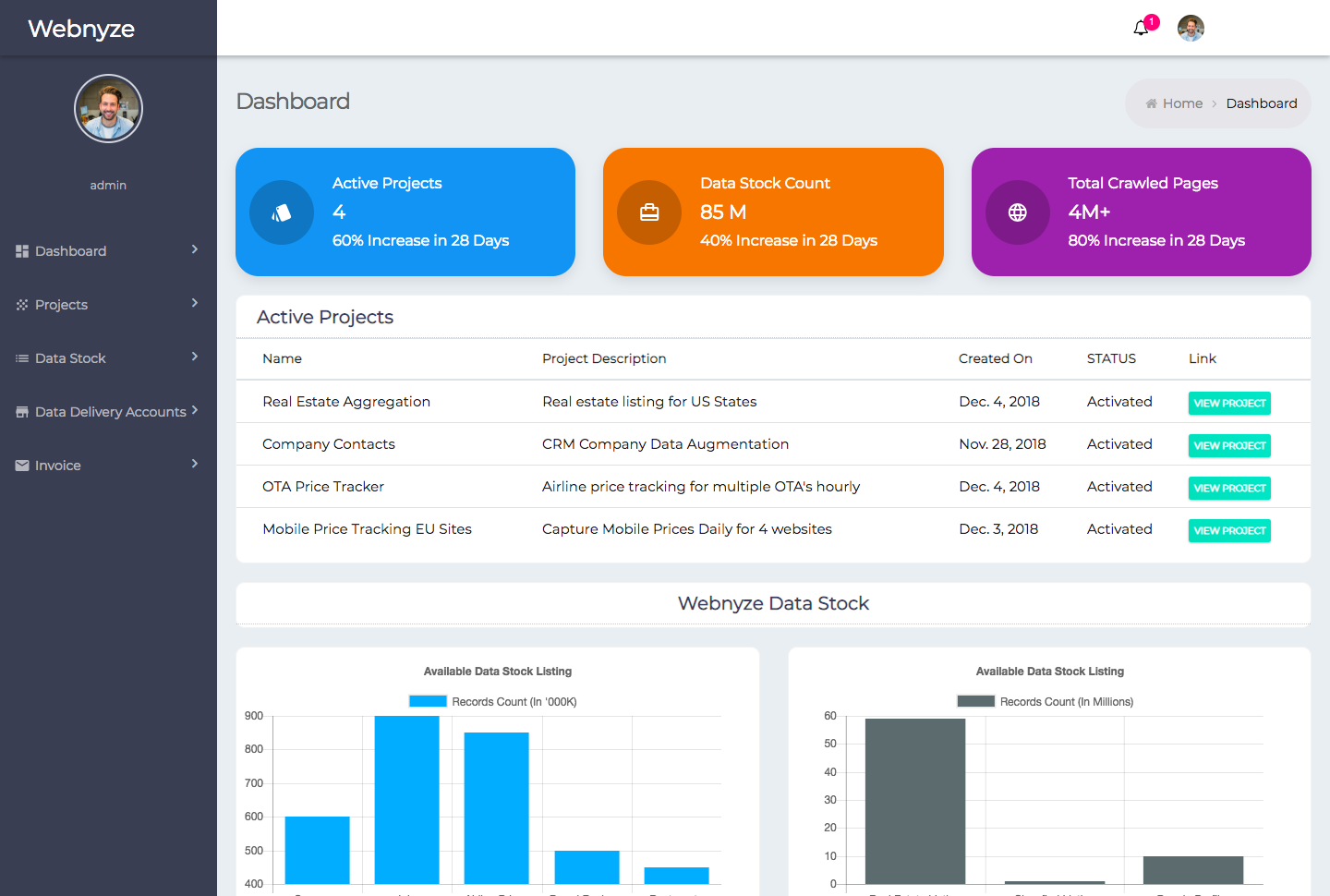Select the Dashboard grid icon in sidebar
The width and height of the screenshot is (1330, 896).
click(x=20, y=250)
